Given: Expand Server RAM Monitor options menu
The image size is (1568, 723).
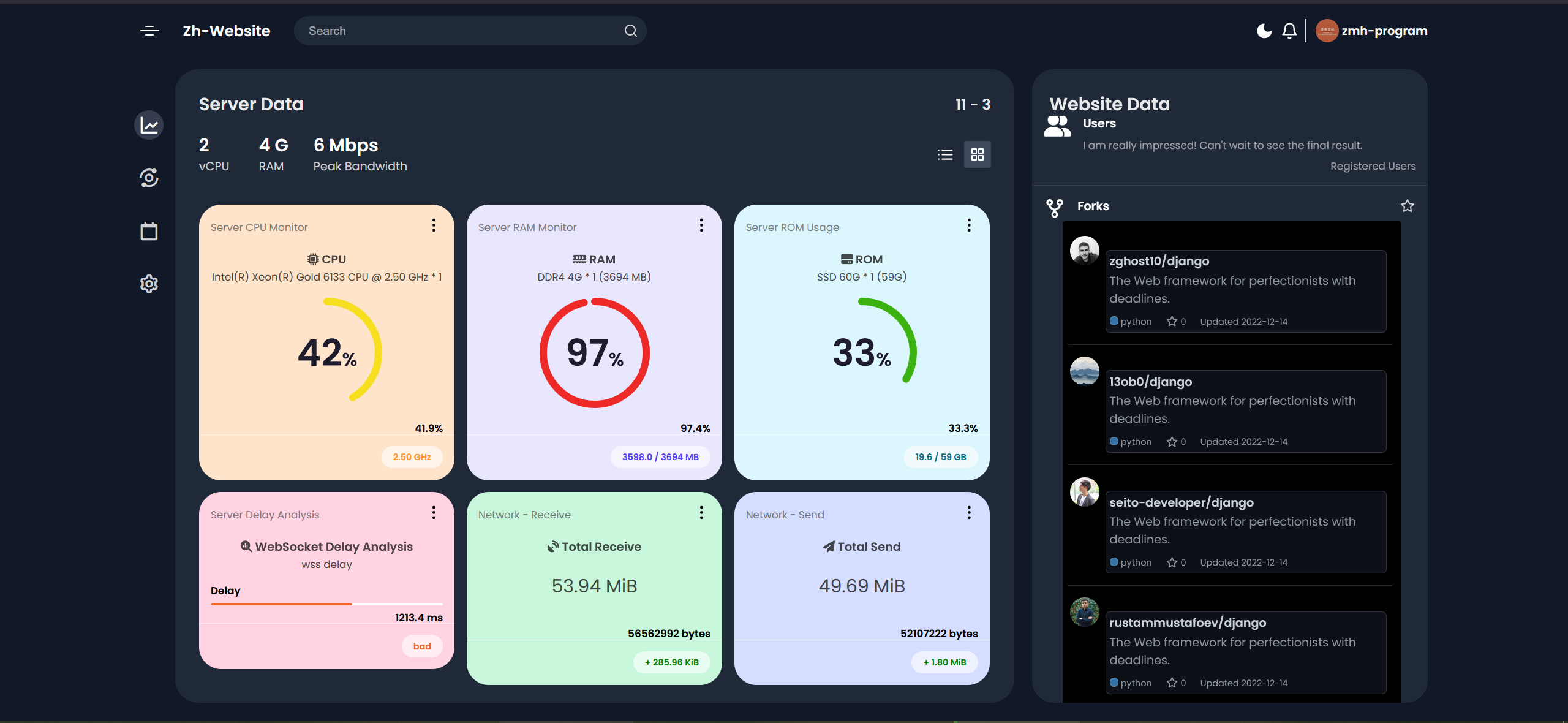Looking at the screenshot, I should [700, 225].
